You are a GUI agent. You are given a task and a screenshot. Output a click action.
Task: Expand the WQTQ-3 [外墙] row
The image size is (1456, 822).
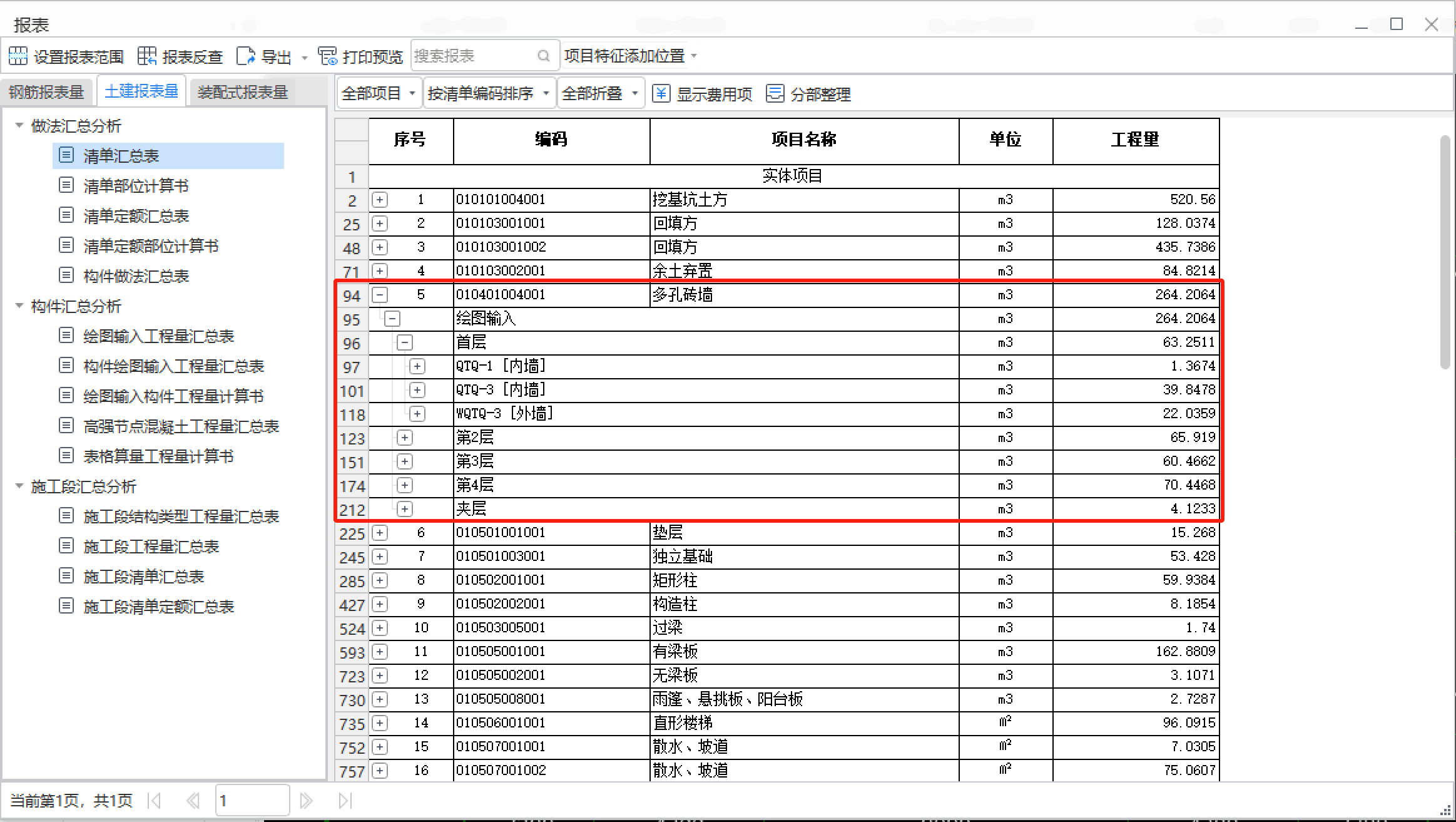[417, 414]
